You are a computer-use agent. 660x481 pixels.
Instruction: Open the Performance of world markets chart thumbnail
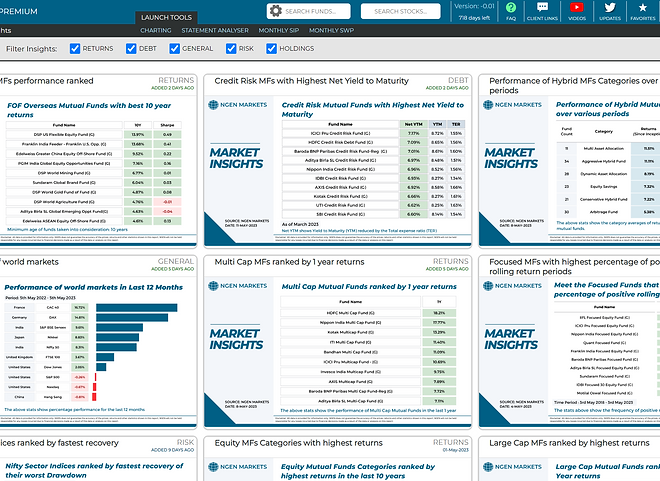[98, 352]
